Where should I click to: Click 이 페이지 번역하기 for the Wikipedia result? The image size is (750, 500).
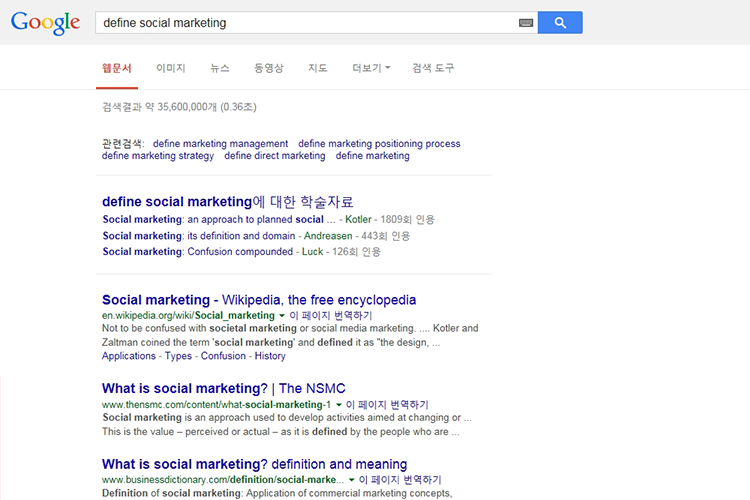coord(331,316)
